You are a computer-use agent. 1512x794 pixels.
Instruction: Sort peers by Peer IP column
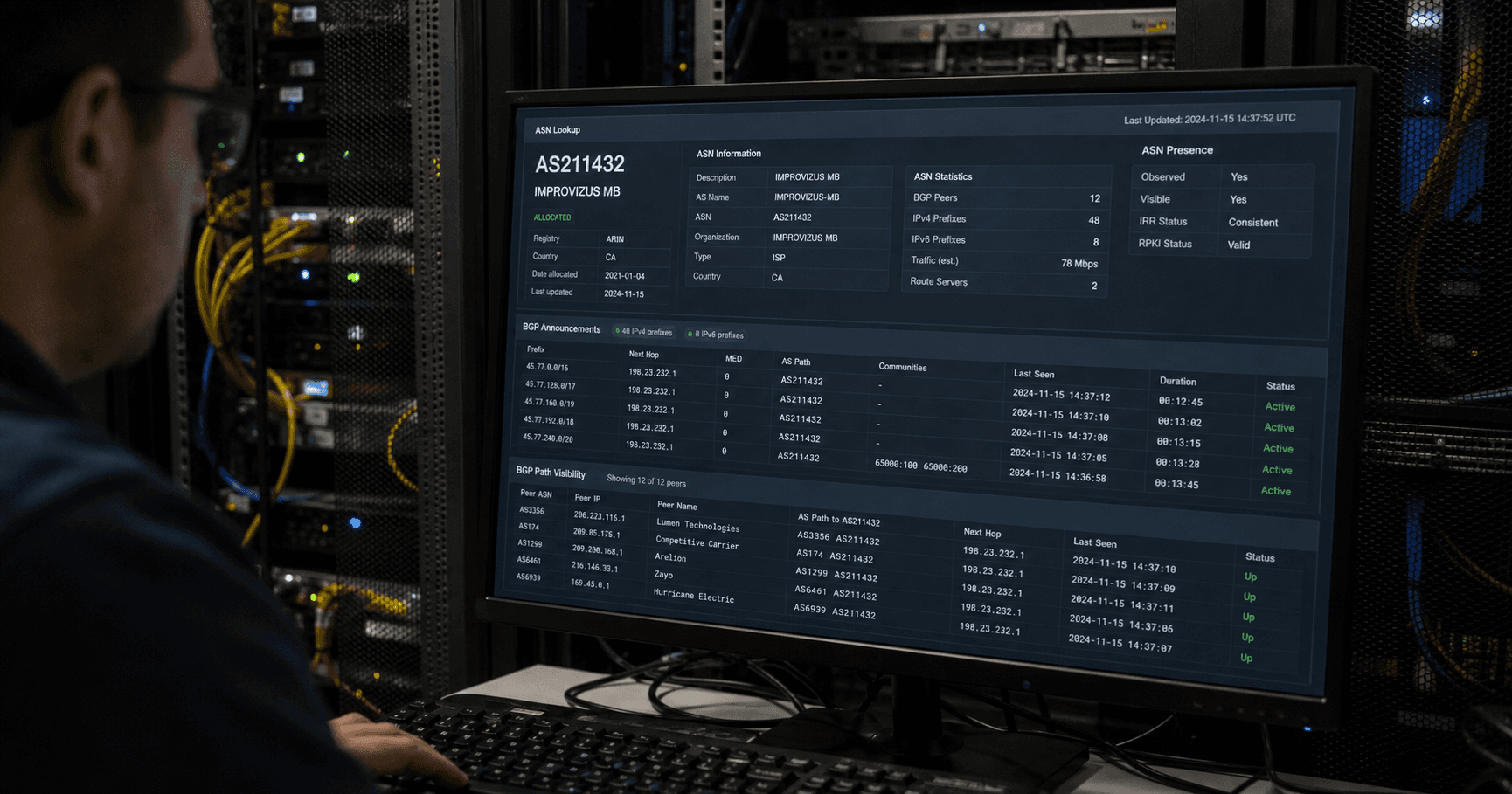tap(587, 498)
